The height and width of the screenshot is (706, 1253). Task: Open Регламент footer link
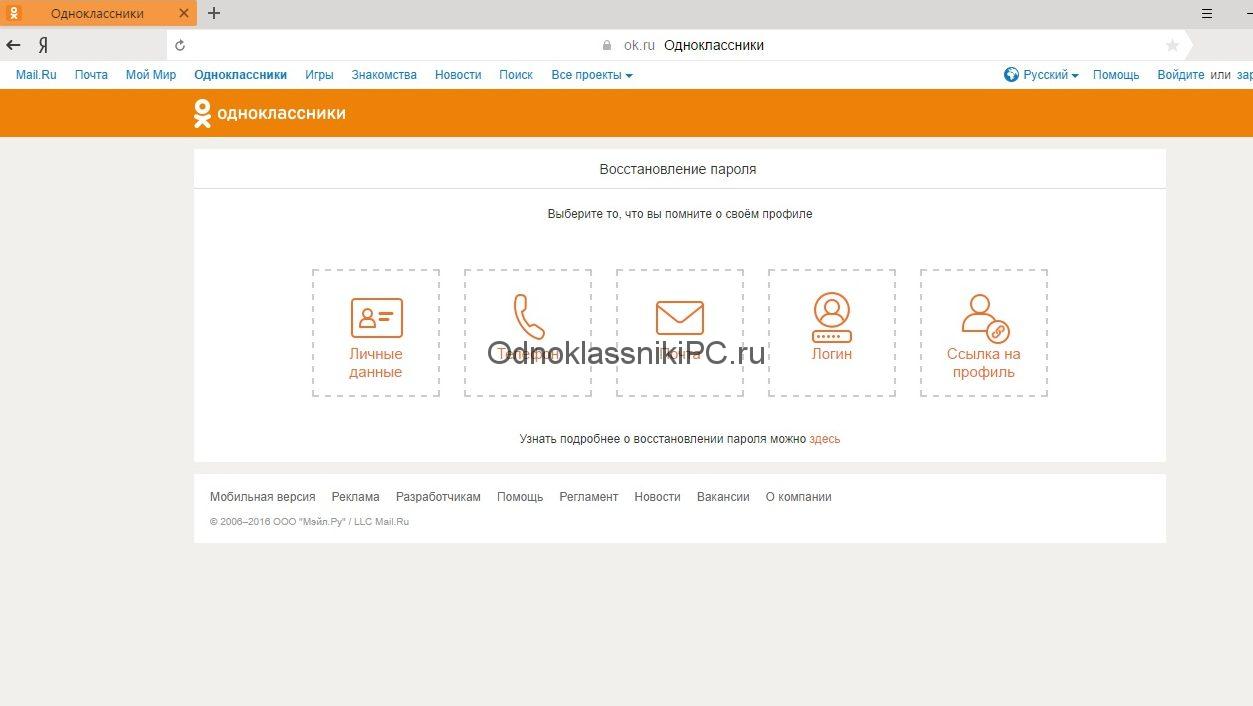coord(589,497)
